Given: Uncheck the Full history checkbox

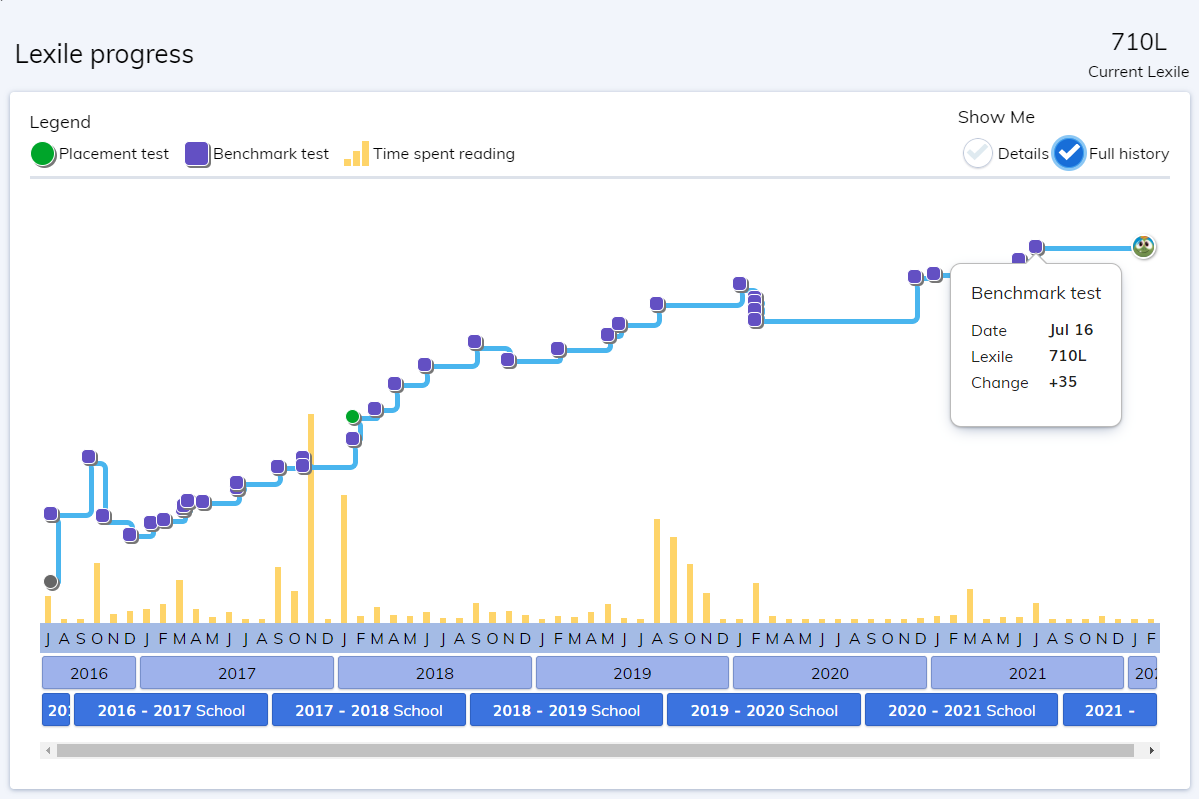Looking at the screenshot, I should [x=1069, y=154].
